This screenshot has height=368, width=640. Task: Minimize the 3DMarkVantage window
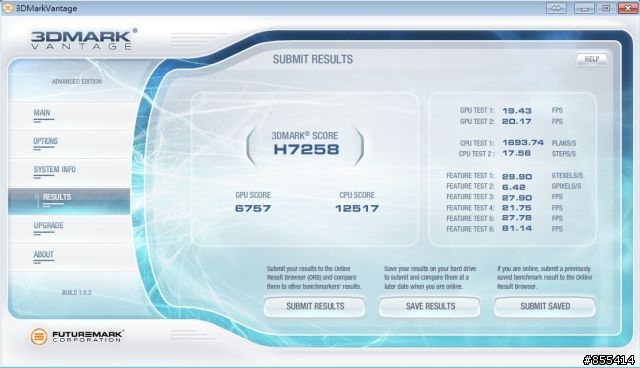pos(584,8)
